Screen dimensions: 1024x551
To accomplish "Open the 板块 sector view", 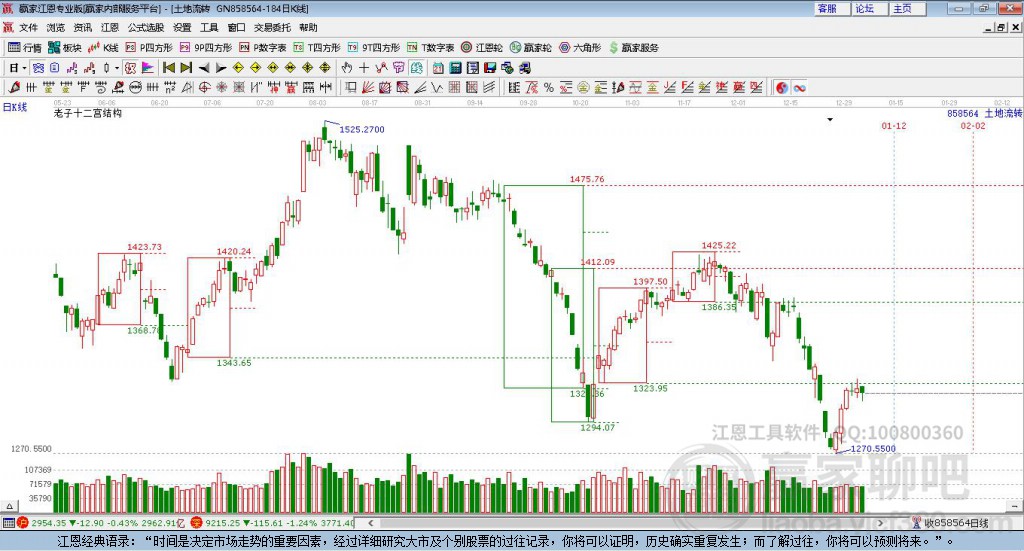I will coord(64,48).
